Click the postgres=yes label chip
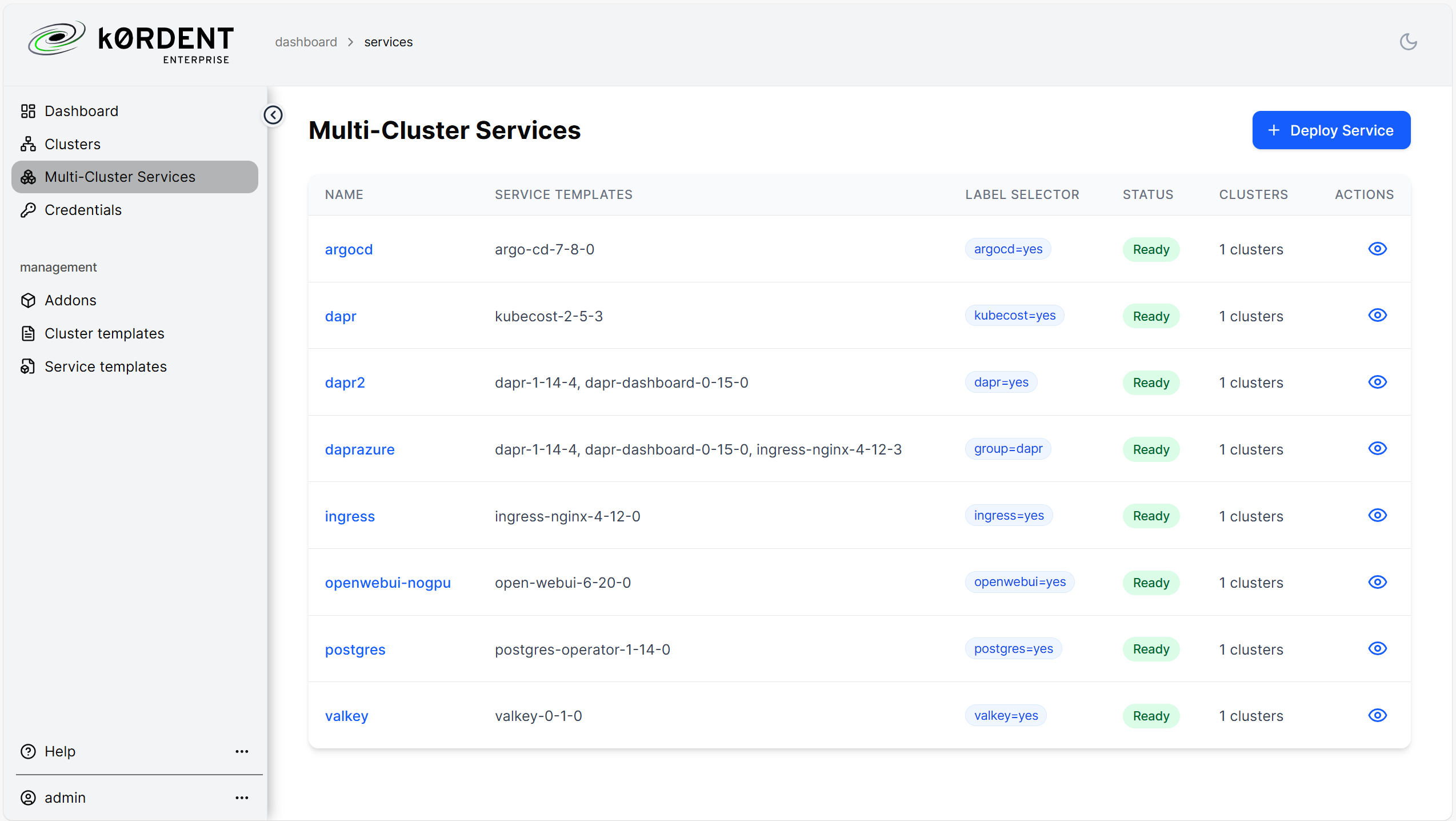1456x821 pixels. pyautogui.click(x=1013, y=648)
